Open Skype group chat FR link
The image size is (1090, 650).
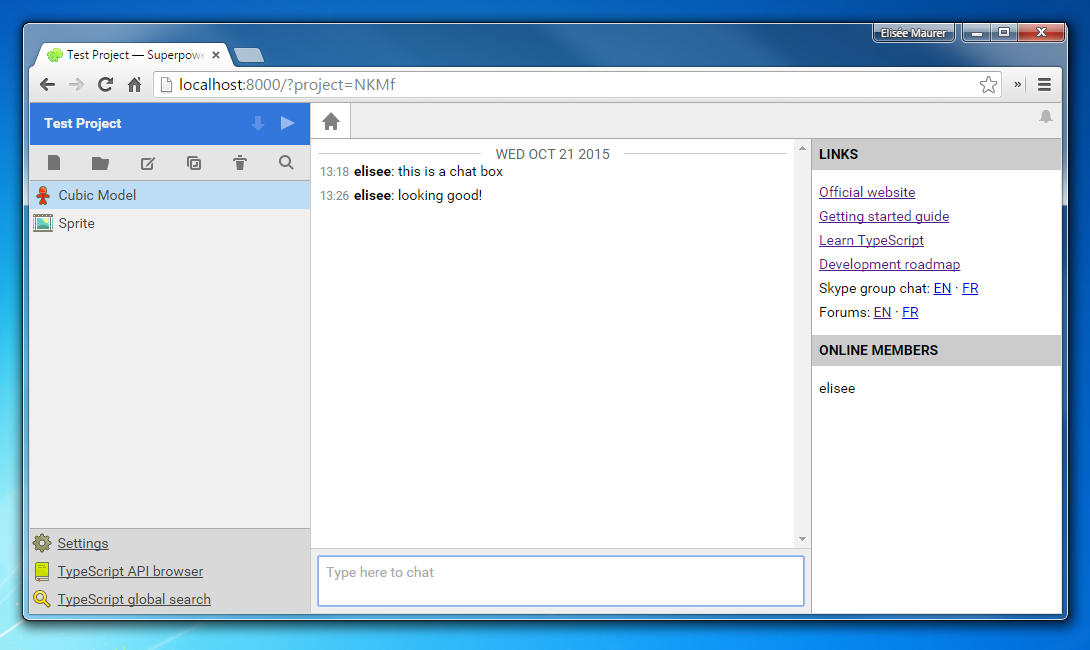pos(970,288)
